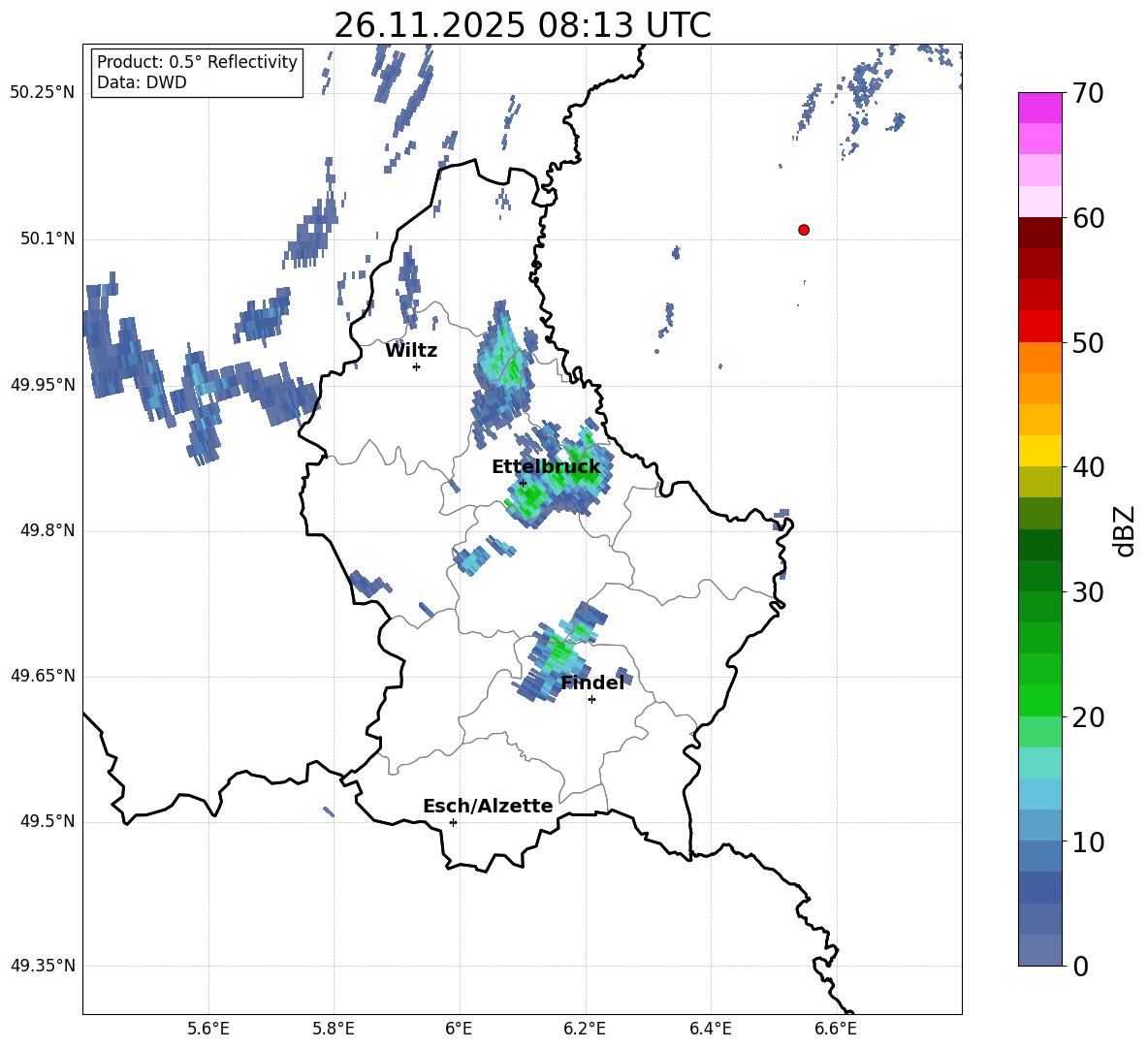Click the 5.6°E longitude label
This screenshot has width=1148, height=1048.
pyautogui.click(x=208, y=1029)
